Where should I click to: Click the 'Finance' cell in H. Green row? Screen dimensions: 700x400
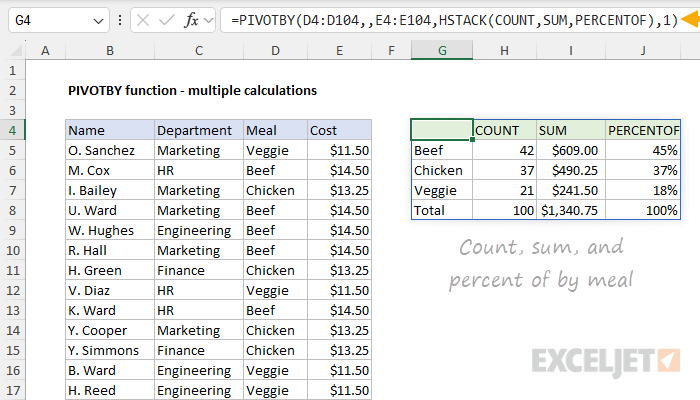pos(199,271)
